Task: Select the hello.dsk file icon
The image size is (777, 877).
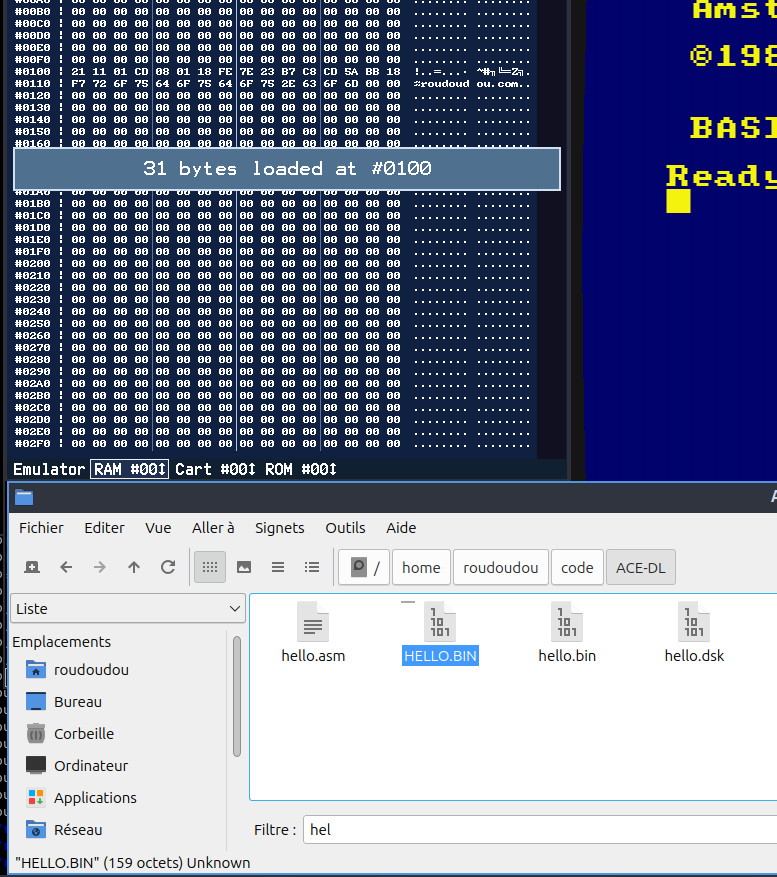Action: 694,623
